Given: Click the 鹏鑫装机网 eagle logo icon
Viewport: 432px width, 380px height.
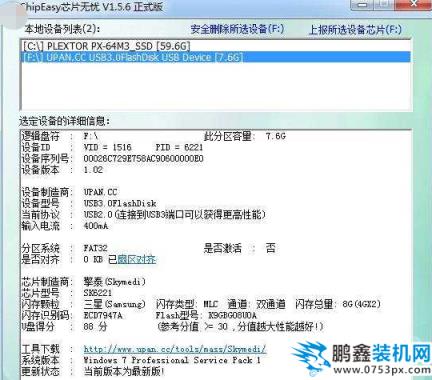Looking at the screenshot, I should pos(310,357).
